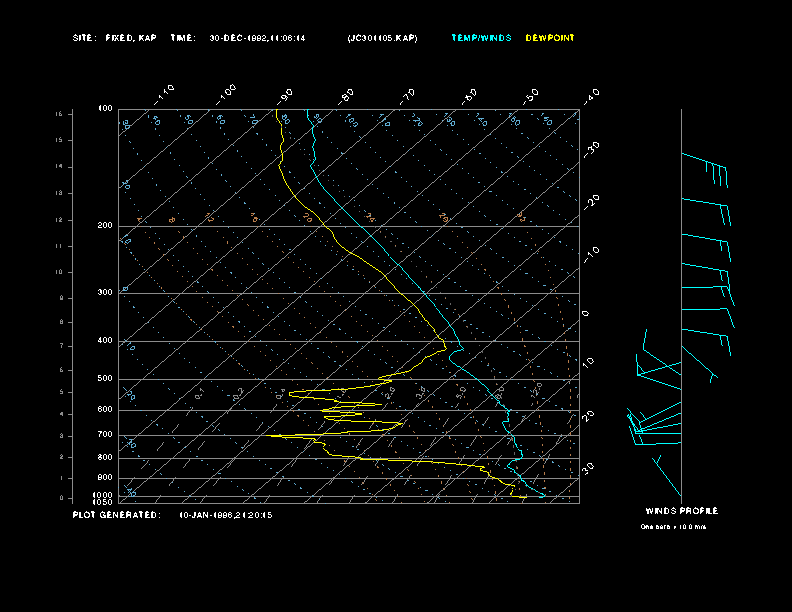Click the '-80' temperature axis label
The image size is (792, 612).
(346, 96)
